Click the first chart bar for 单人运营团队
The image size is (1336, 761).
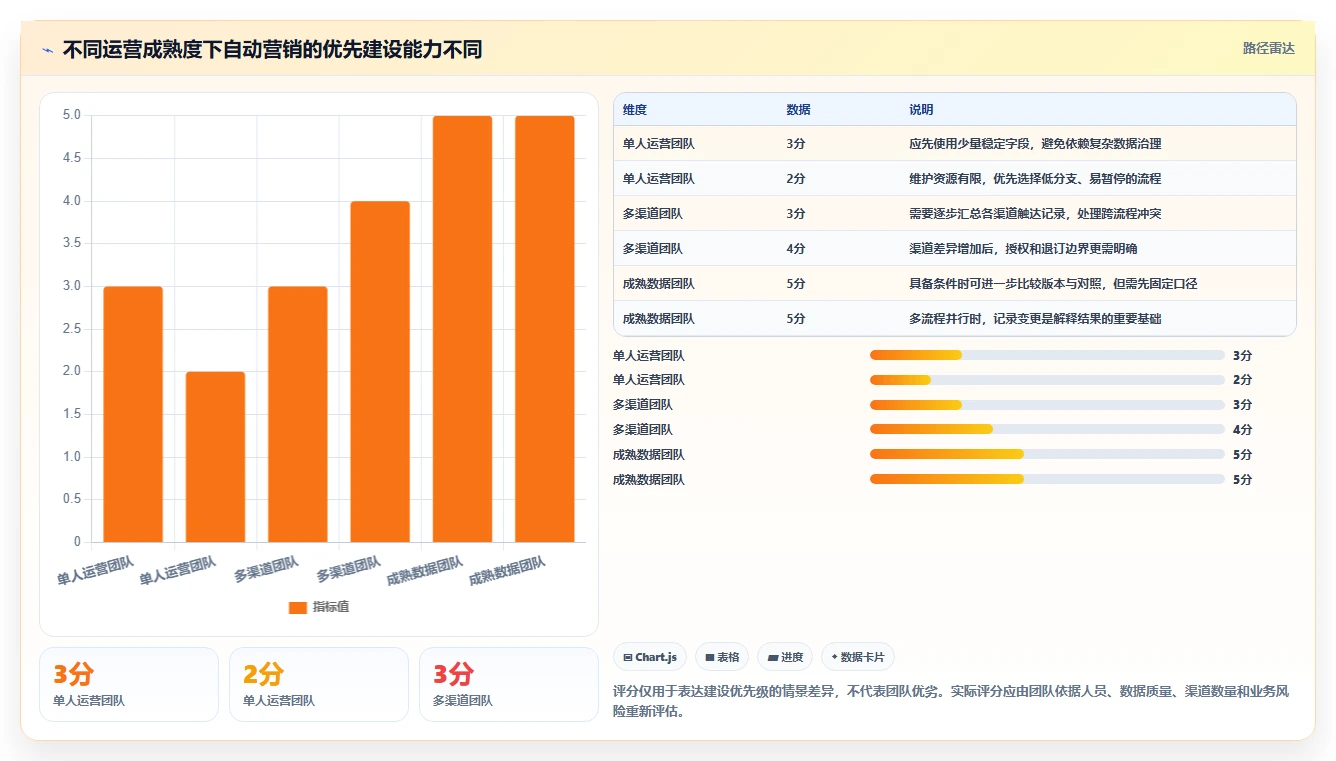(x=133, y=414)
